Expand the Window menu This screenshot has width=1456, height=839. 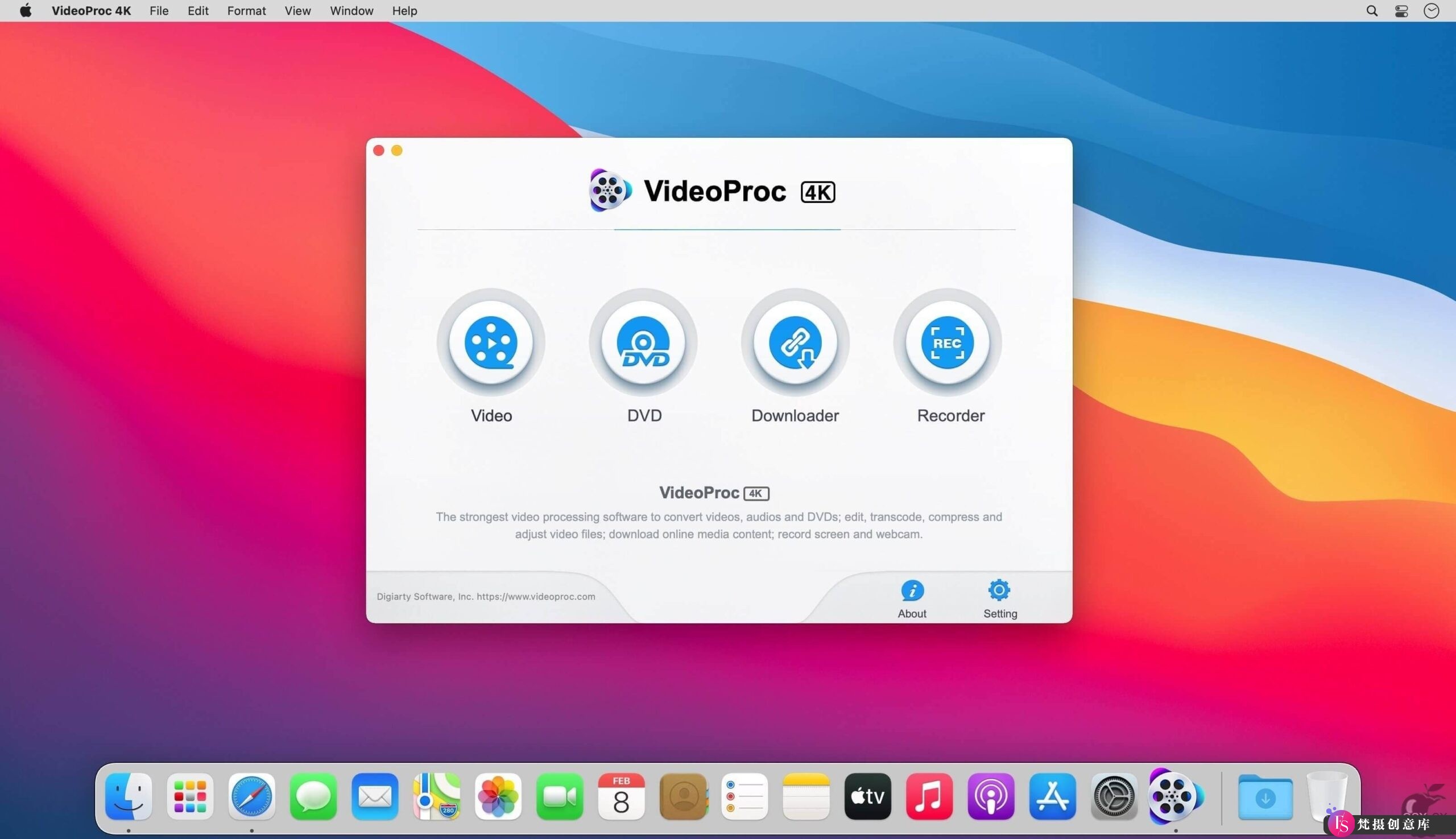click(x=350, y=10)
